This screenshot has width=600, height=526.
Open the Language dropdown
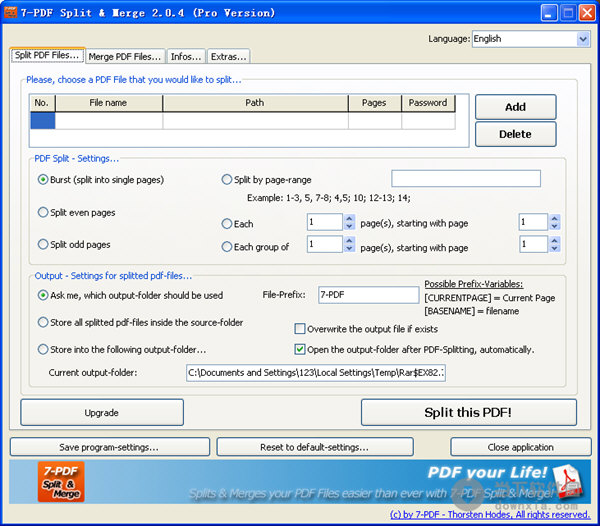point(583,39)
